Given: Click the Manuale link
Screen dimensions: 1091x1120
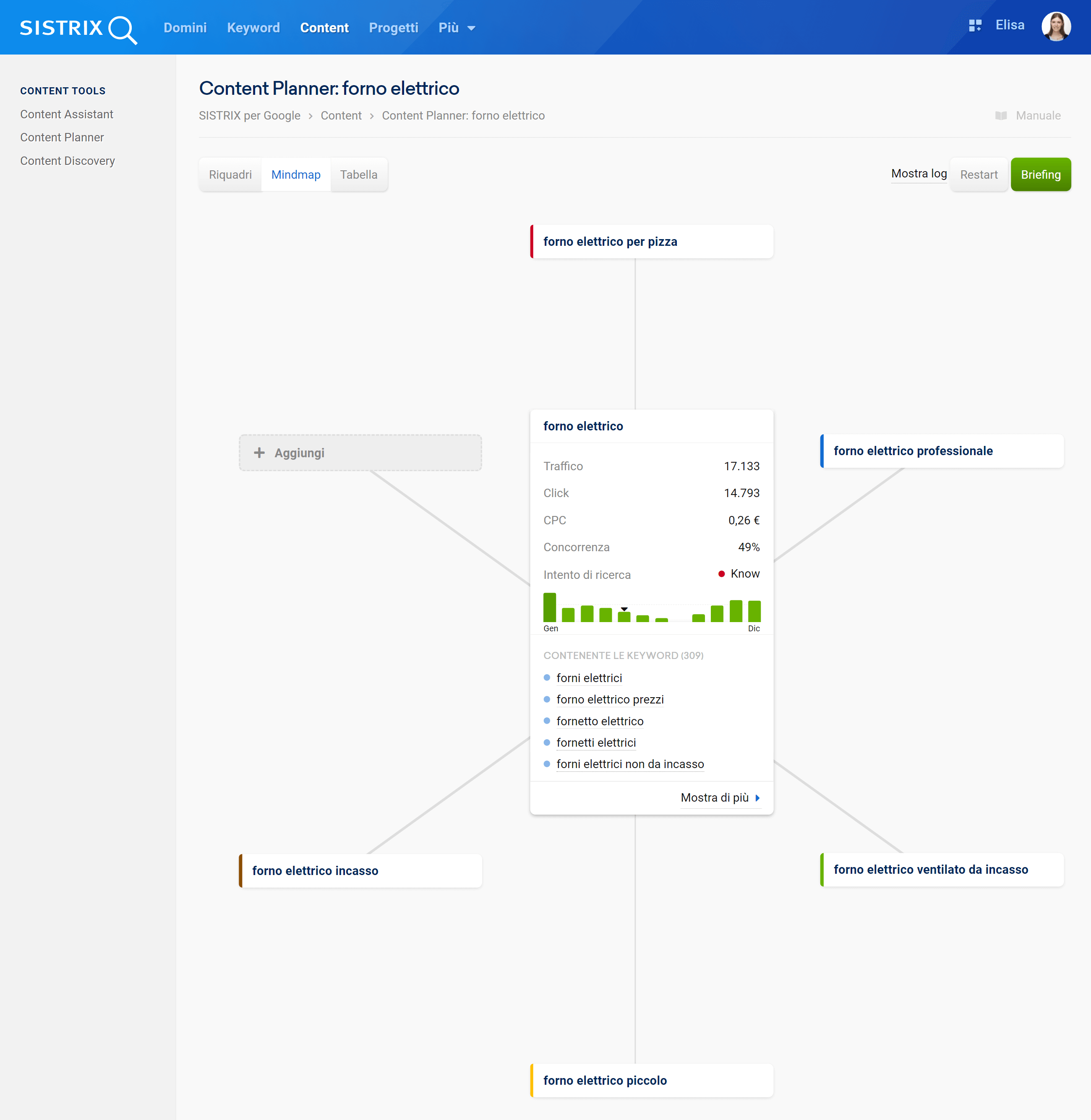Looking at the screenshot, I should pos(1038,116).
